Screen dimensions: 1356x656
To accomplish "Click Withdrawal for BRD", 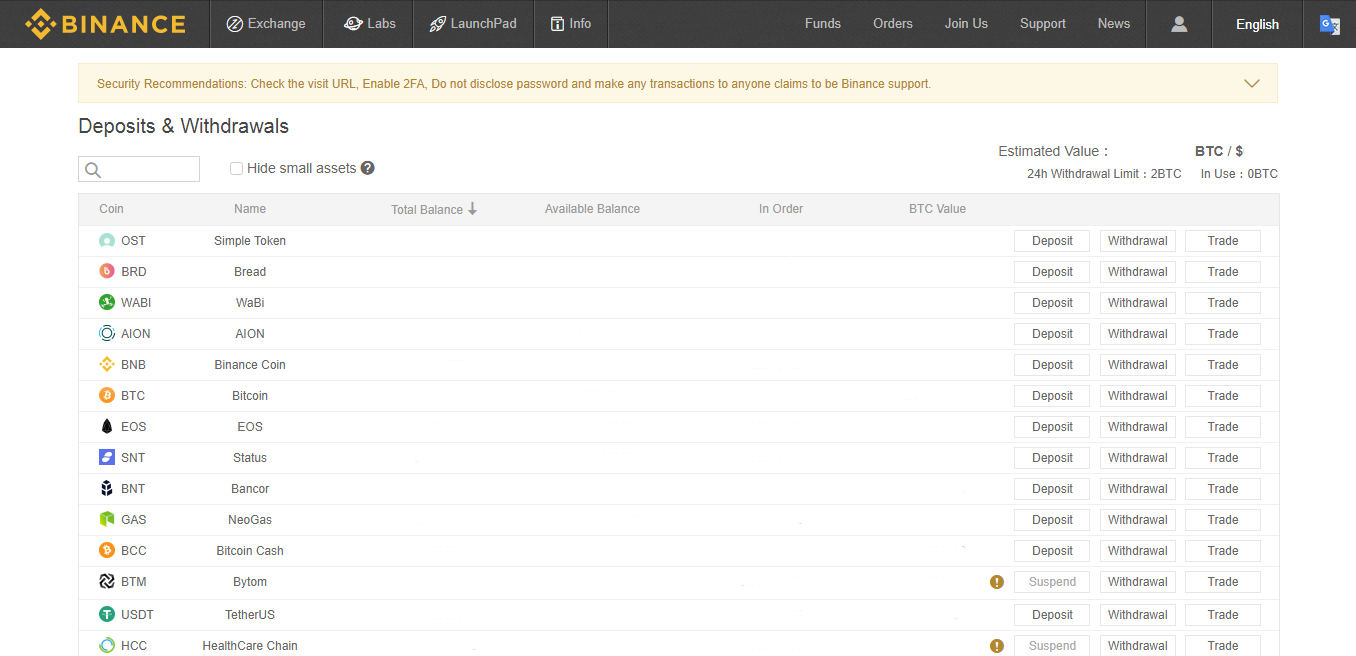I will pos(1138,272).
